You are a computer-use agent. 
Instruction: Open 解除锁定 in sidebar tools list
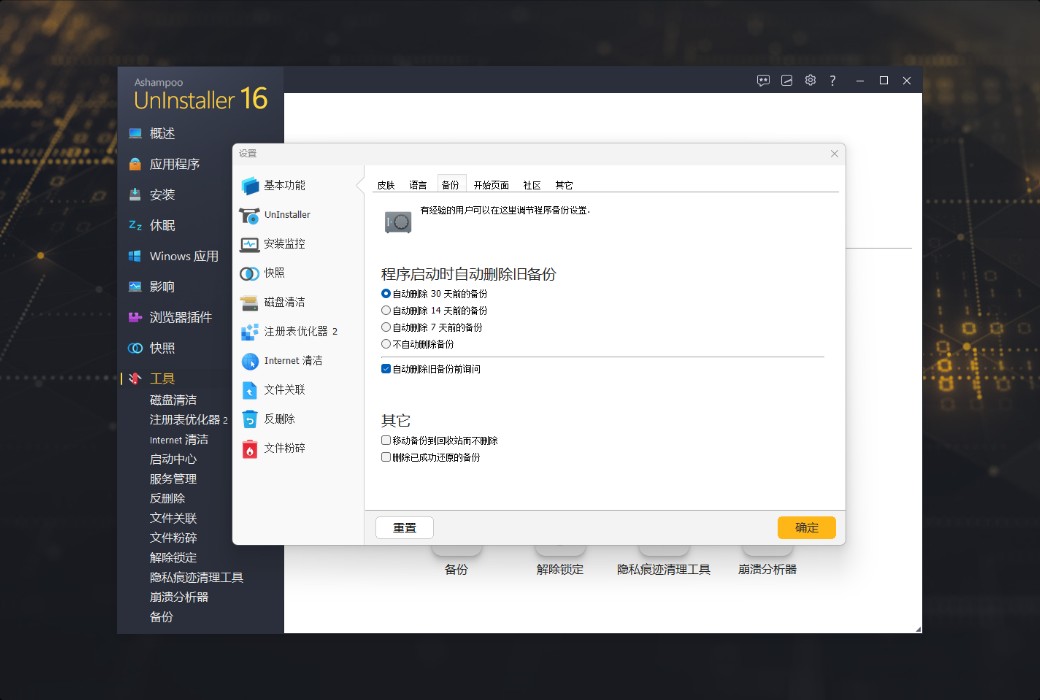173,558
